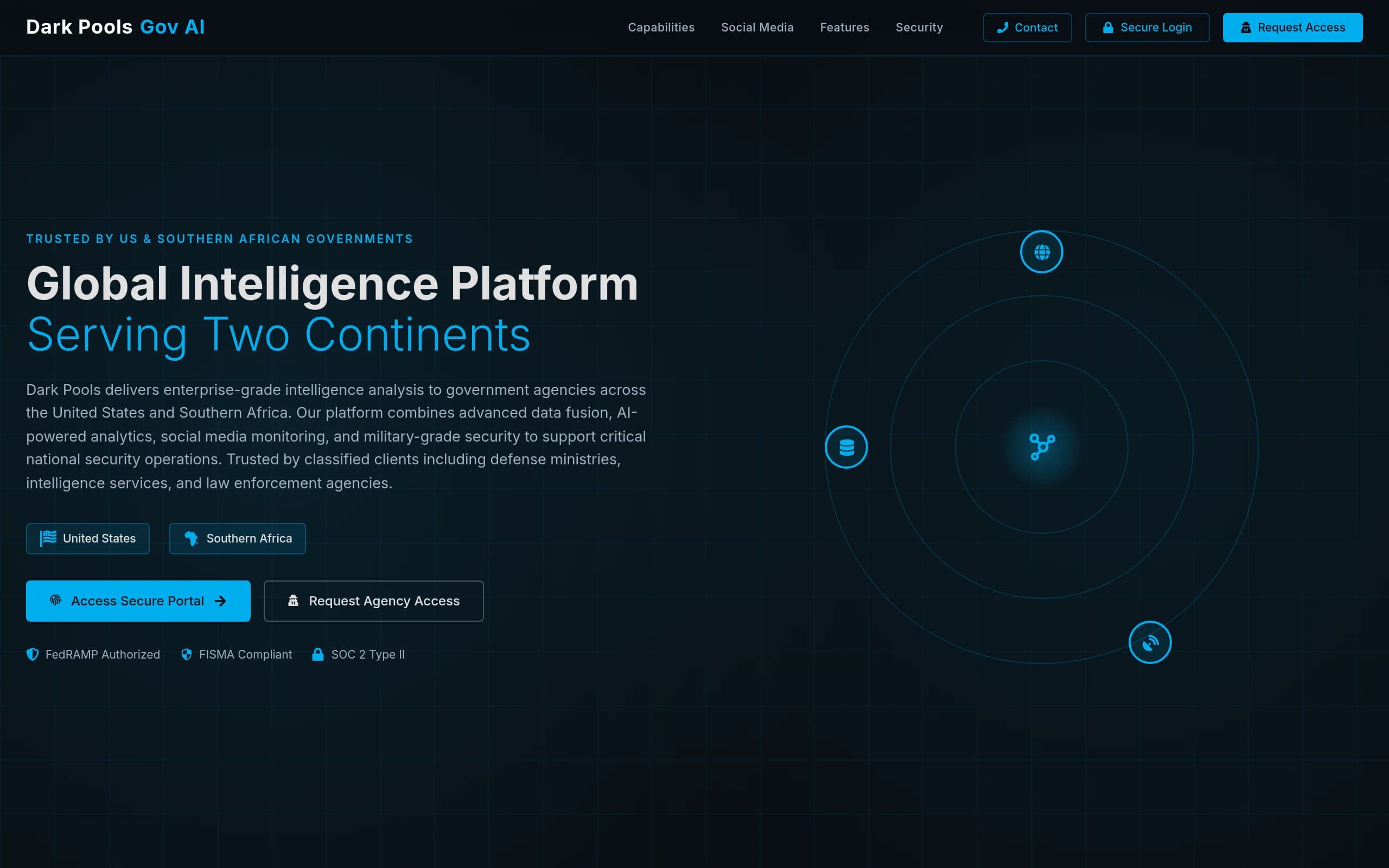Click the Global Intelligence Platform heading
This screenshot has width=1389, height=868.
(332, 284)
